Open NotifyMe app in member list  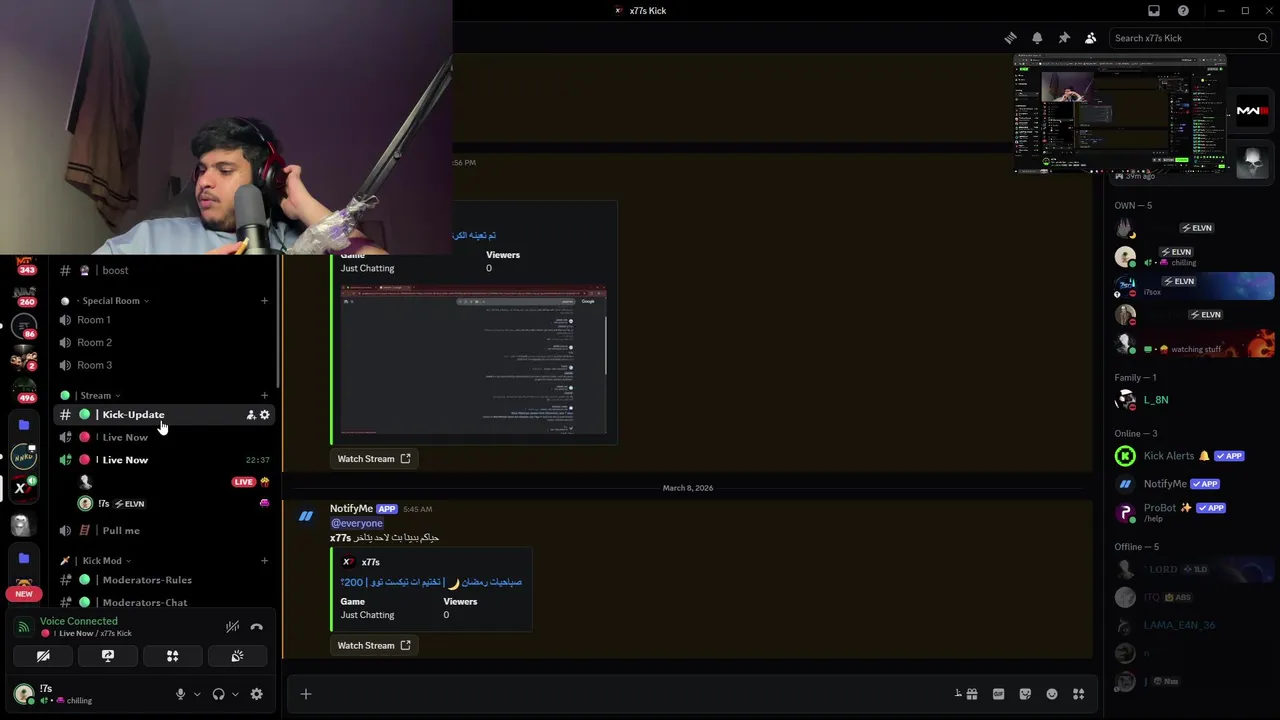click(1190, 484)
